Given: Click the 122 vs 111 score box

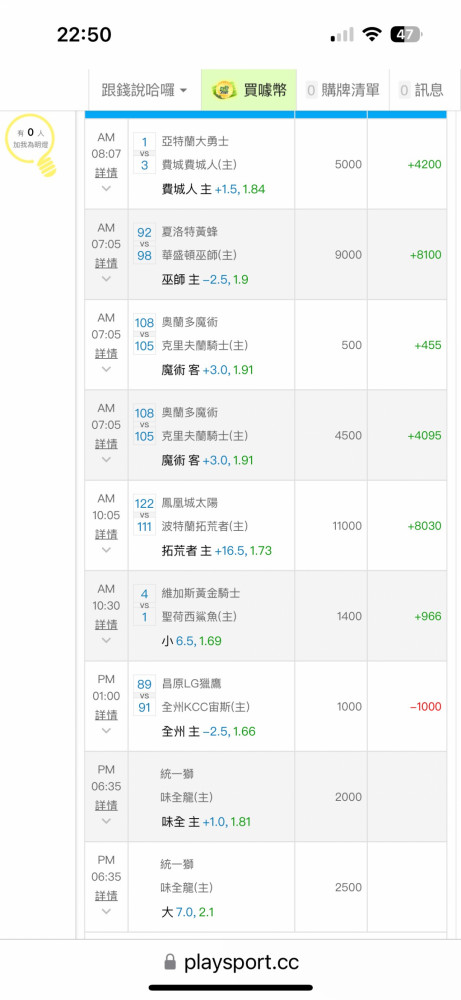Looking at the screenshot, I should click(144, 515).
